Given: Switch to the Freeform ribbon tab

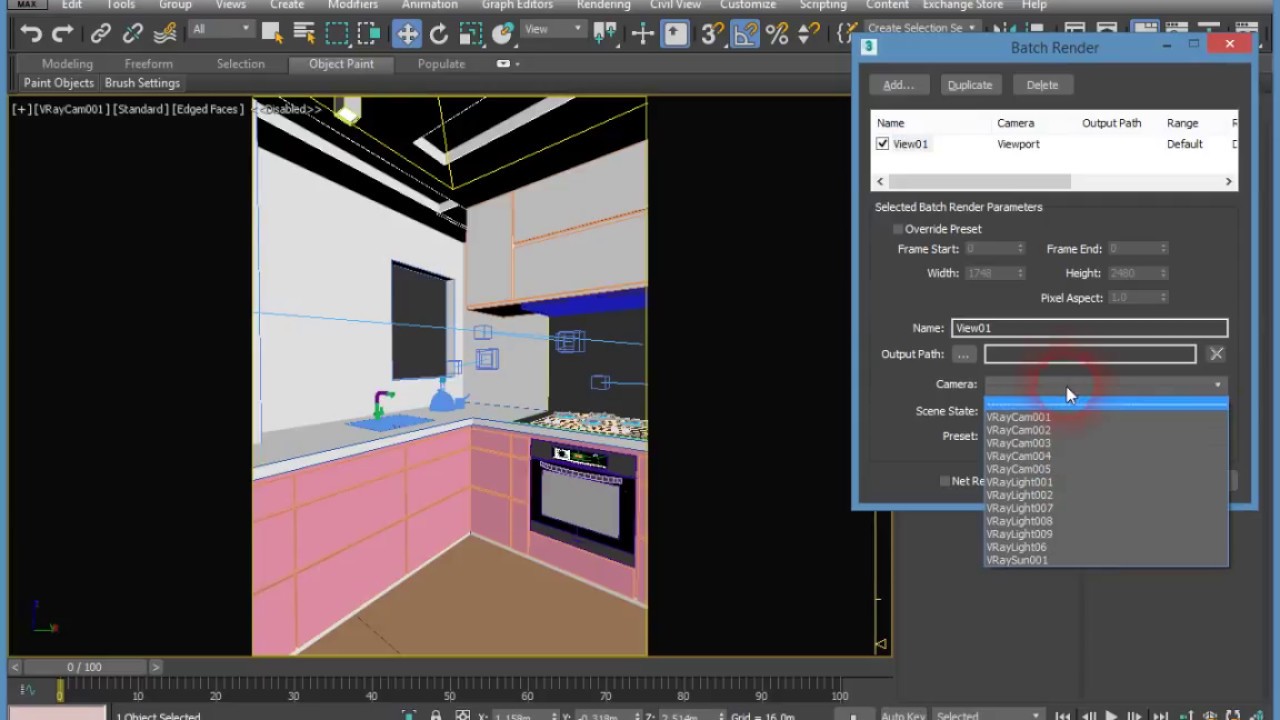Looking at the screenshot, I should coord(149,64).
